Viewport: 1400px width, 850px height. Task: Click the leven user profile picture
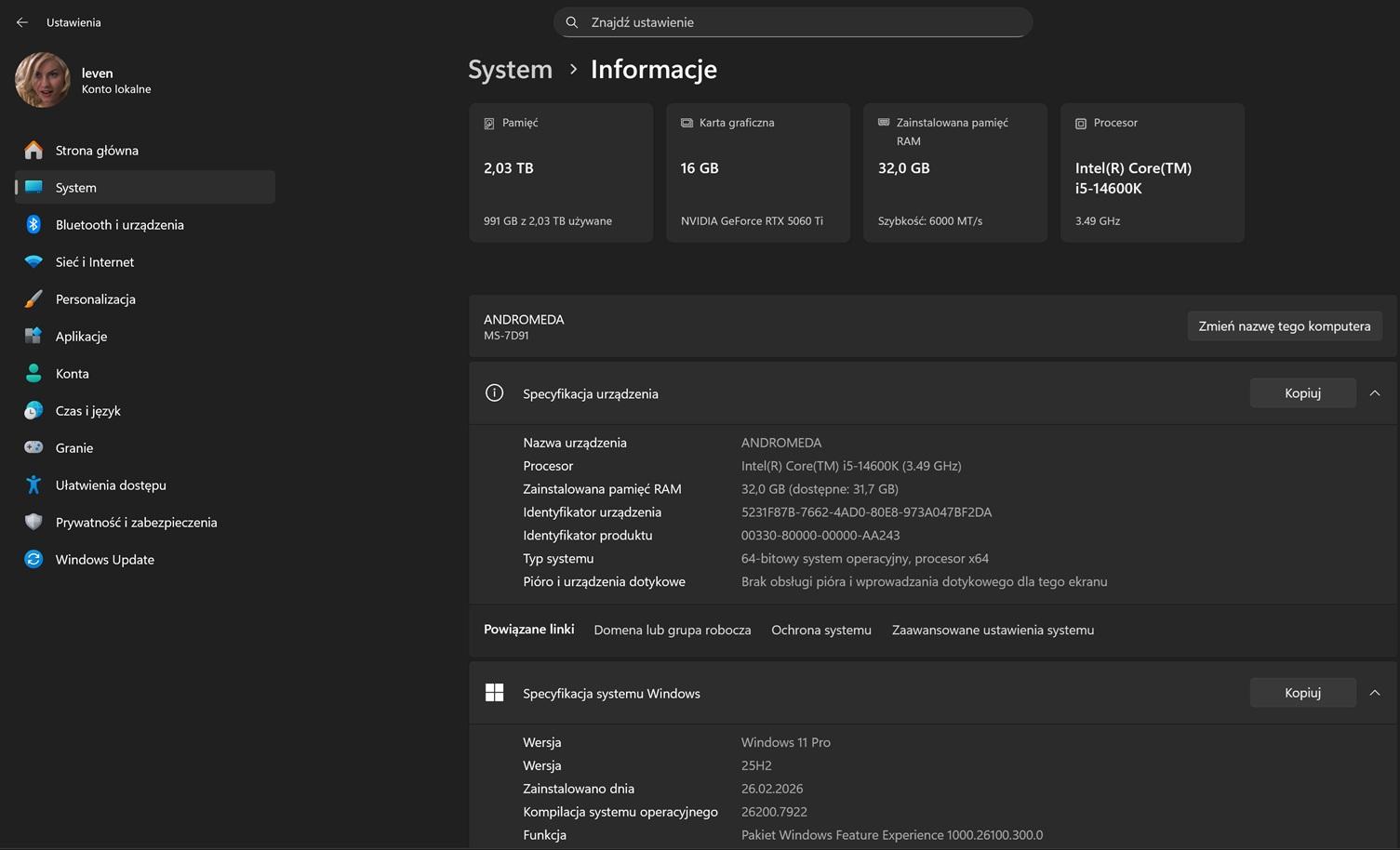click(43, 80)
